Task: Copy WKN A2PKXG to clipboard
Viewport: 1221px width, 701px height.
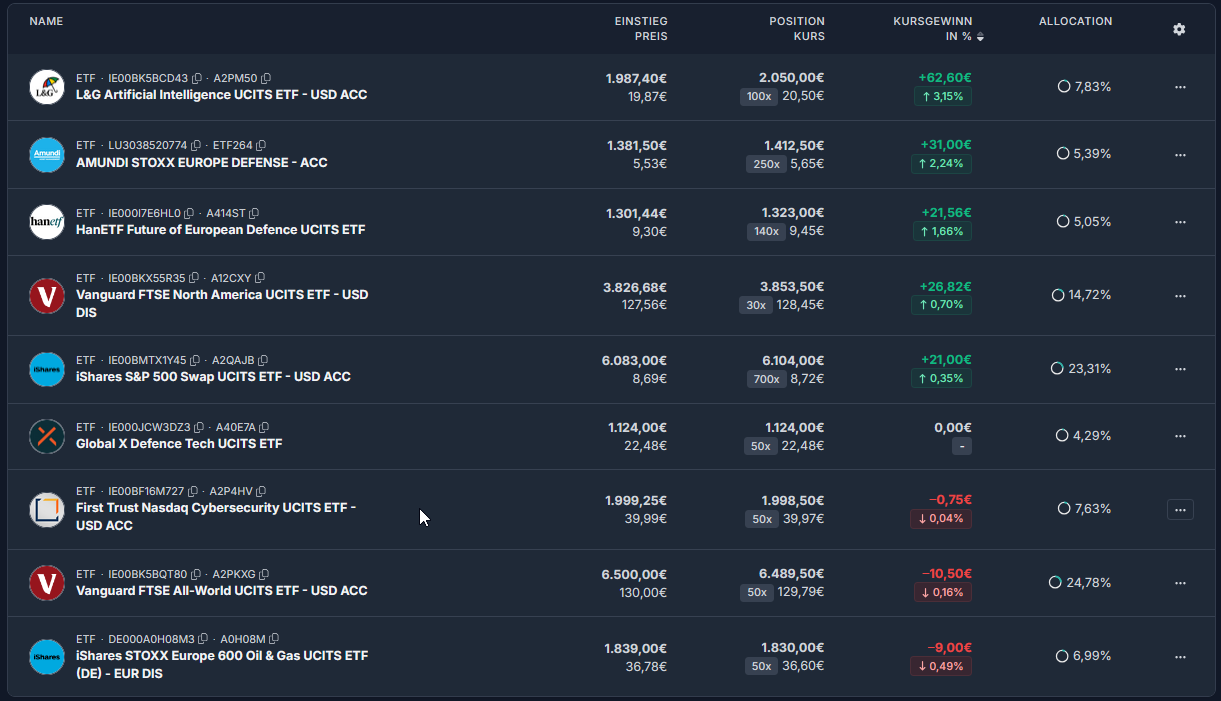Action: click(x=264, y=574)
